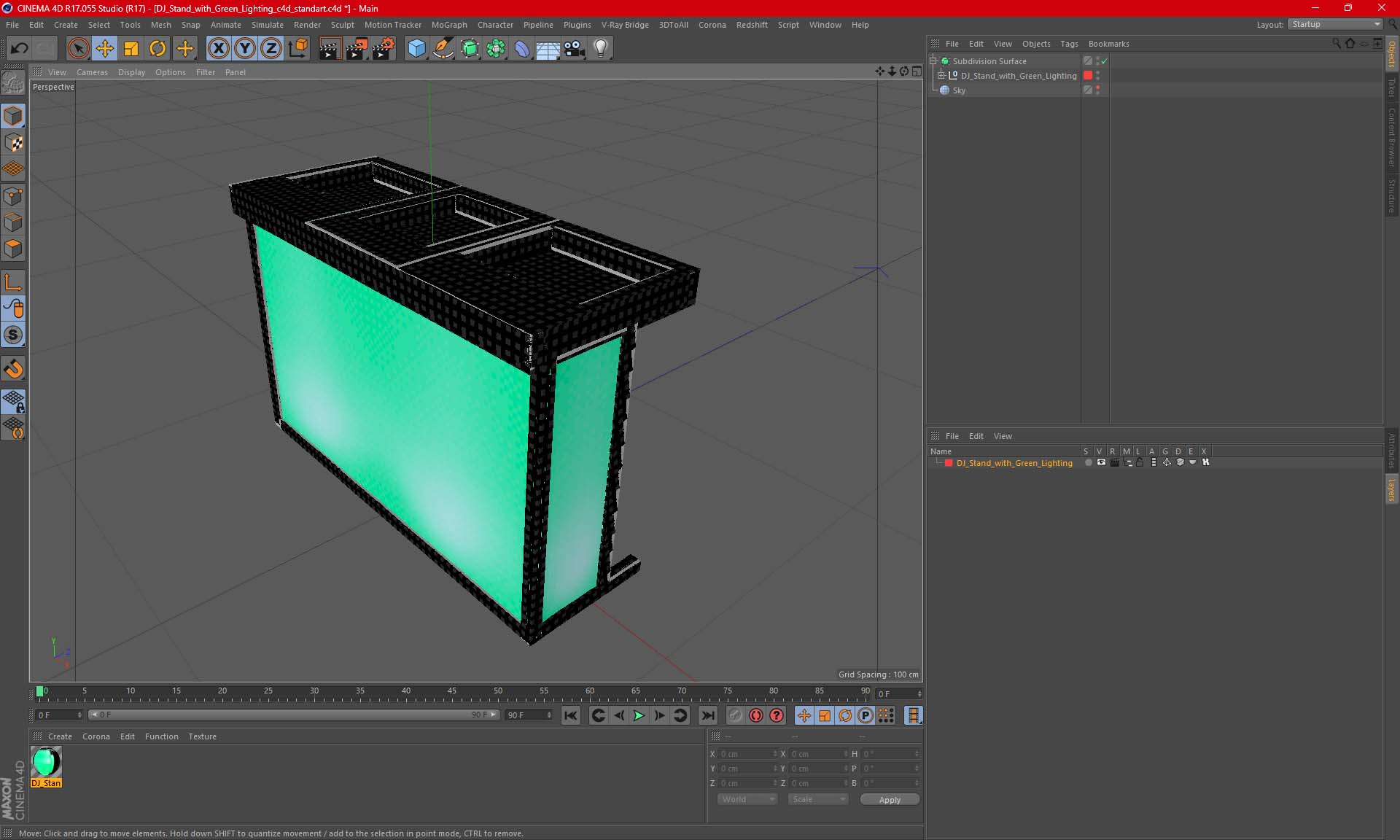This screenshot has width=1400, height=840.
Task: Toggle Subdivision Surface enable checkmark
Action: pos(1105,61)
